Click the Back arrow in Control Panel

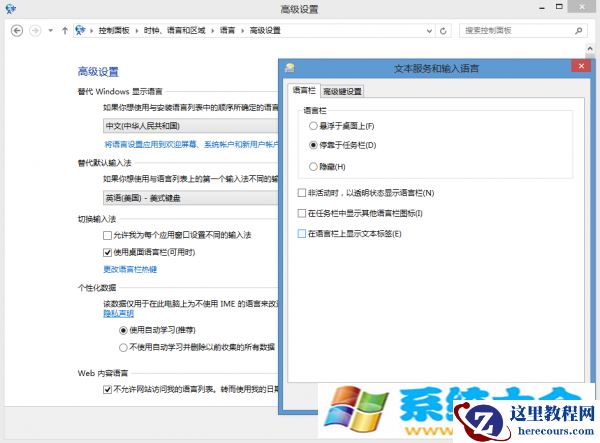[16, 31]
